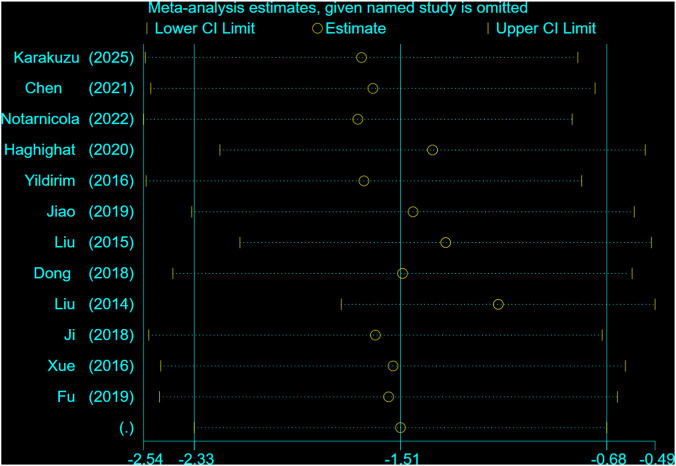Click the upper CI tick in Ji (2018) row

[602, 335]
